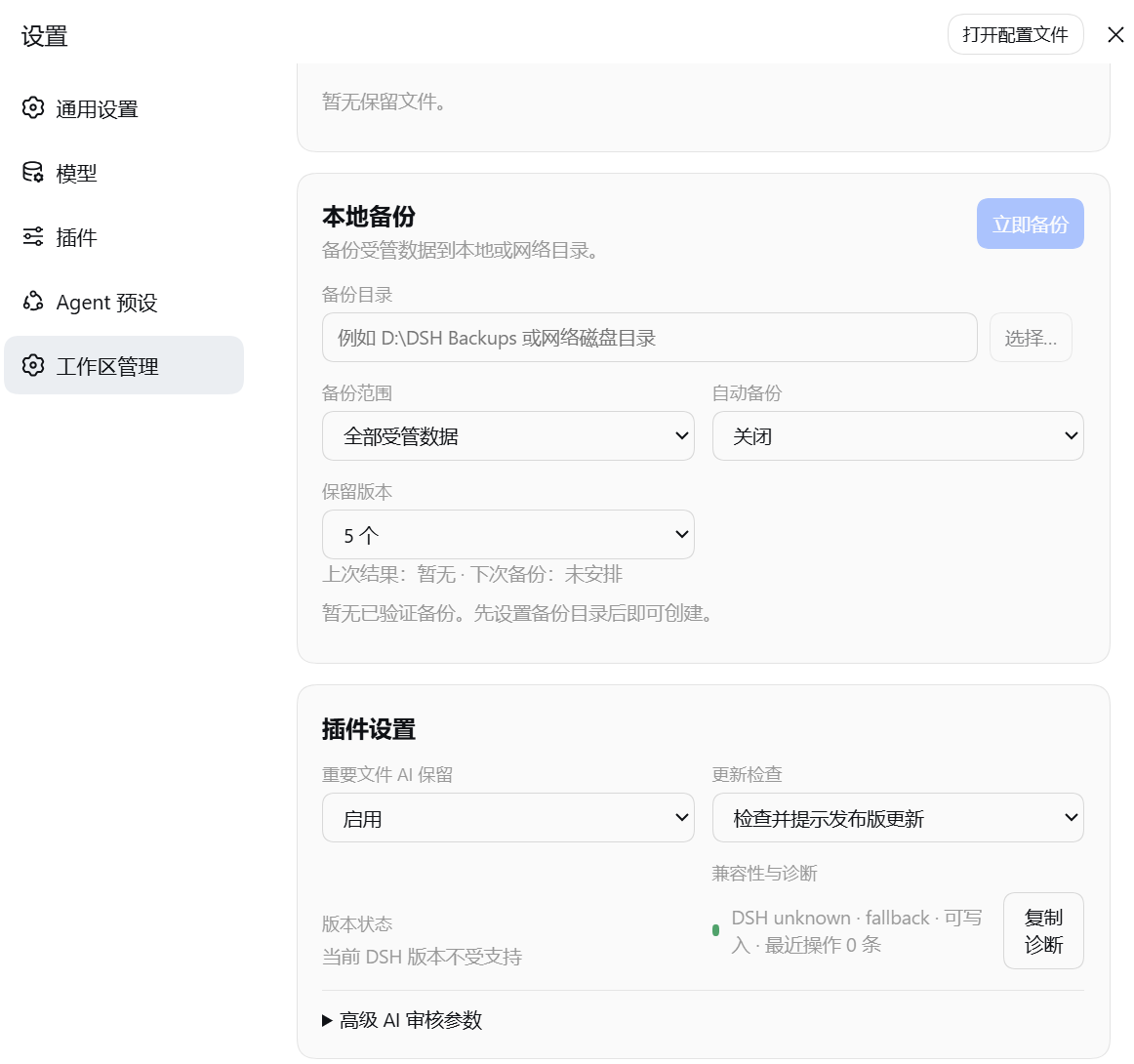Click the 复制诊断 button
This screenshot has width=1134, height=1064.
[1043, 931]
